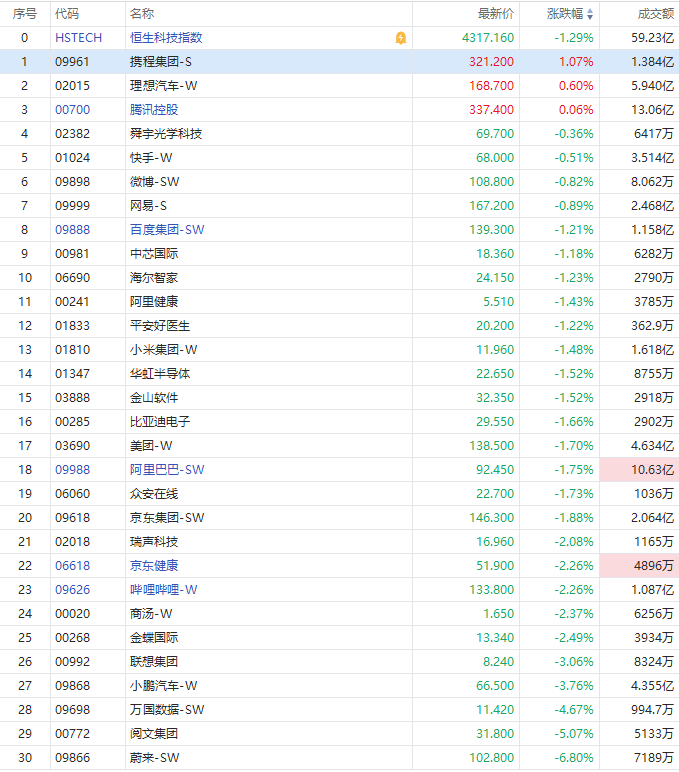
Task: Toggle sort arrows beside 涨跌幅 header
Action: [x=590, y=14]
